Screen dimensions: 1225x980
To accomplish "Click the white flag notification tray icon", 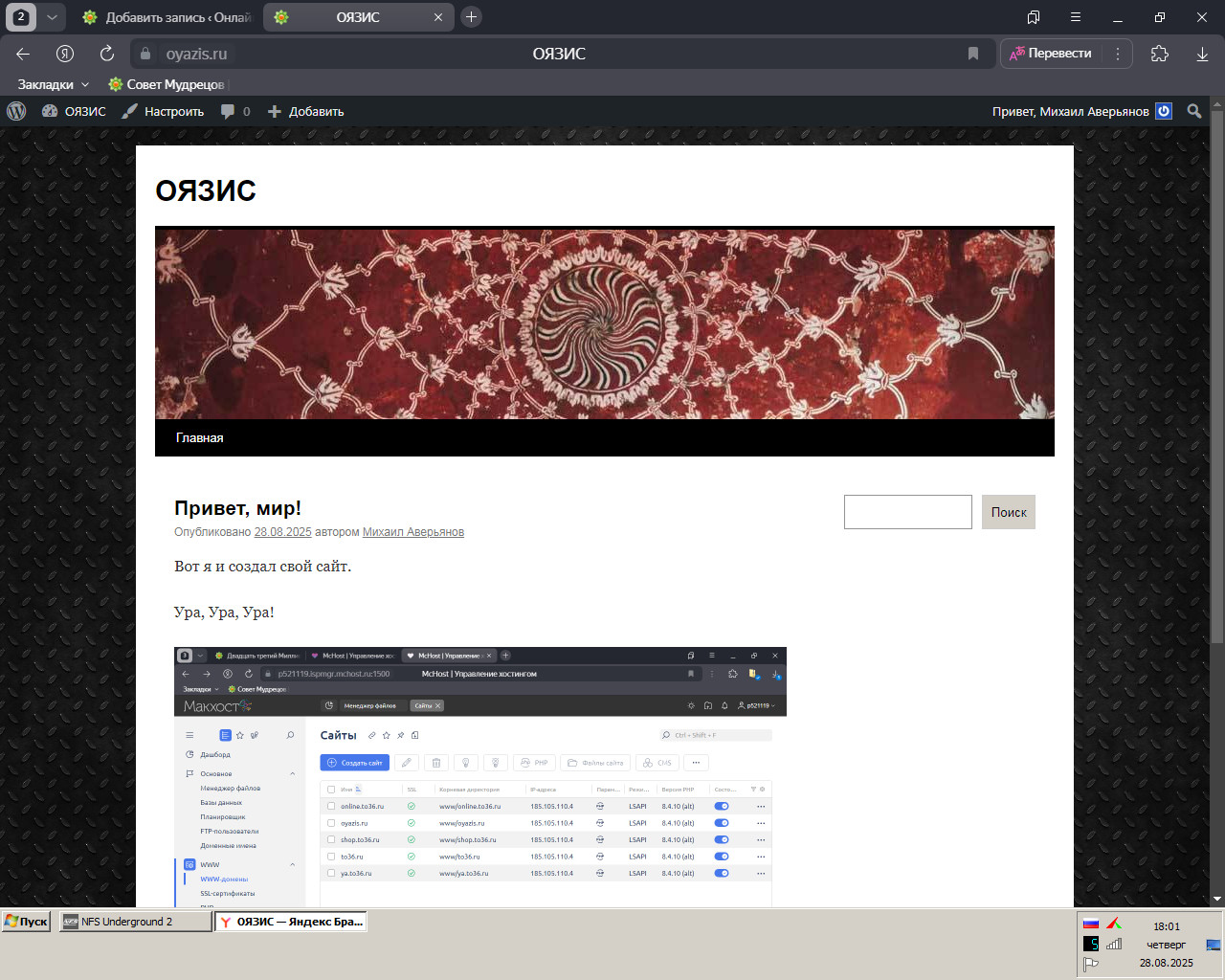I will pos(1091,965).
